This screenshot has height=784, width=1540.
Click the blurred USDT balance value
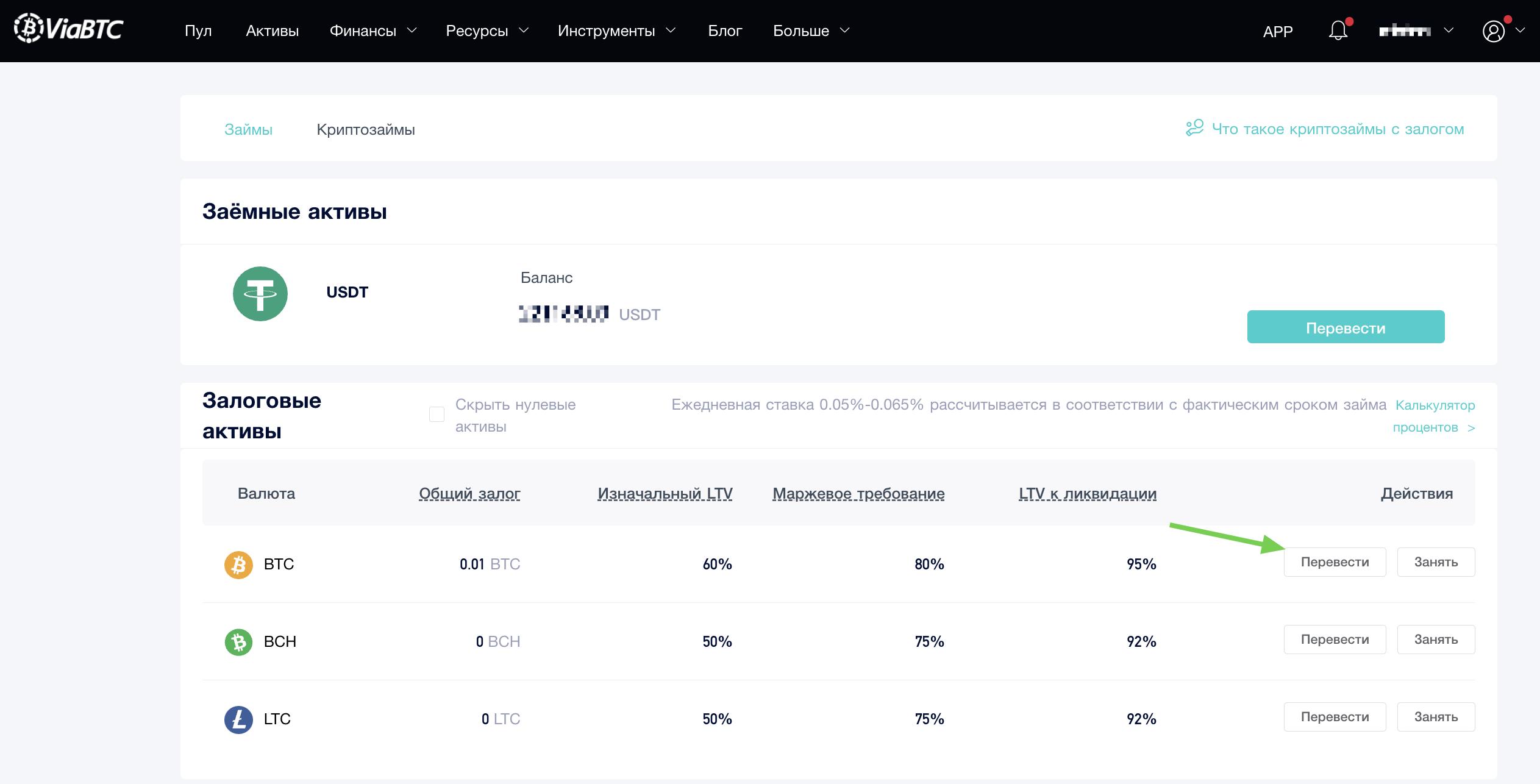point(563,314)
